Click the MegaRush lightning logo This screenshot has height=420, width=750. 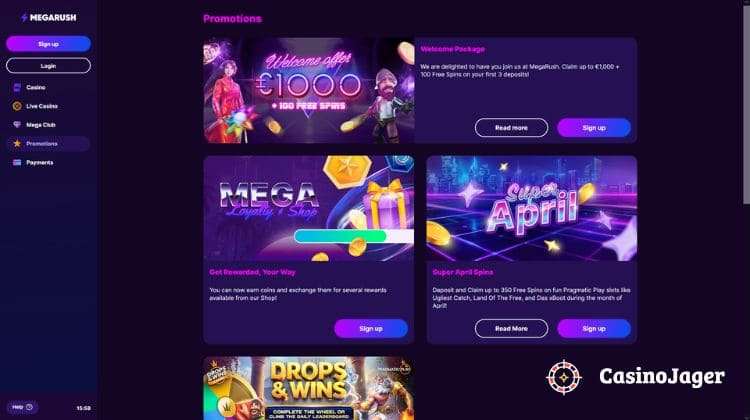[x=49, y=18]
